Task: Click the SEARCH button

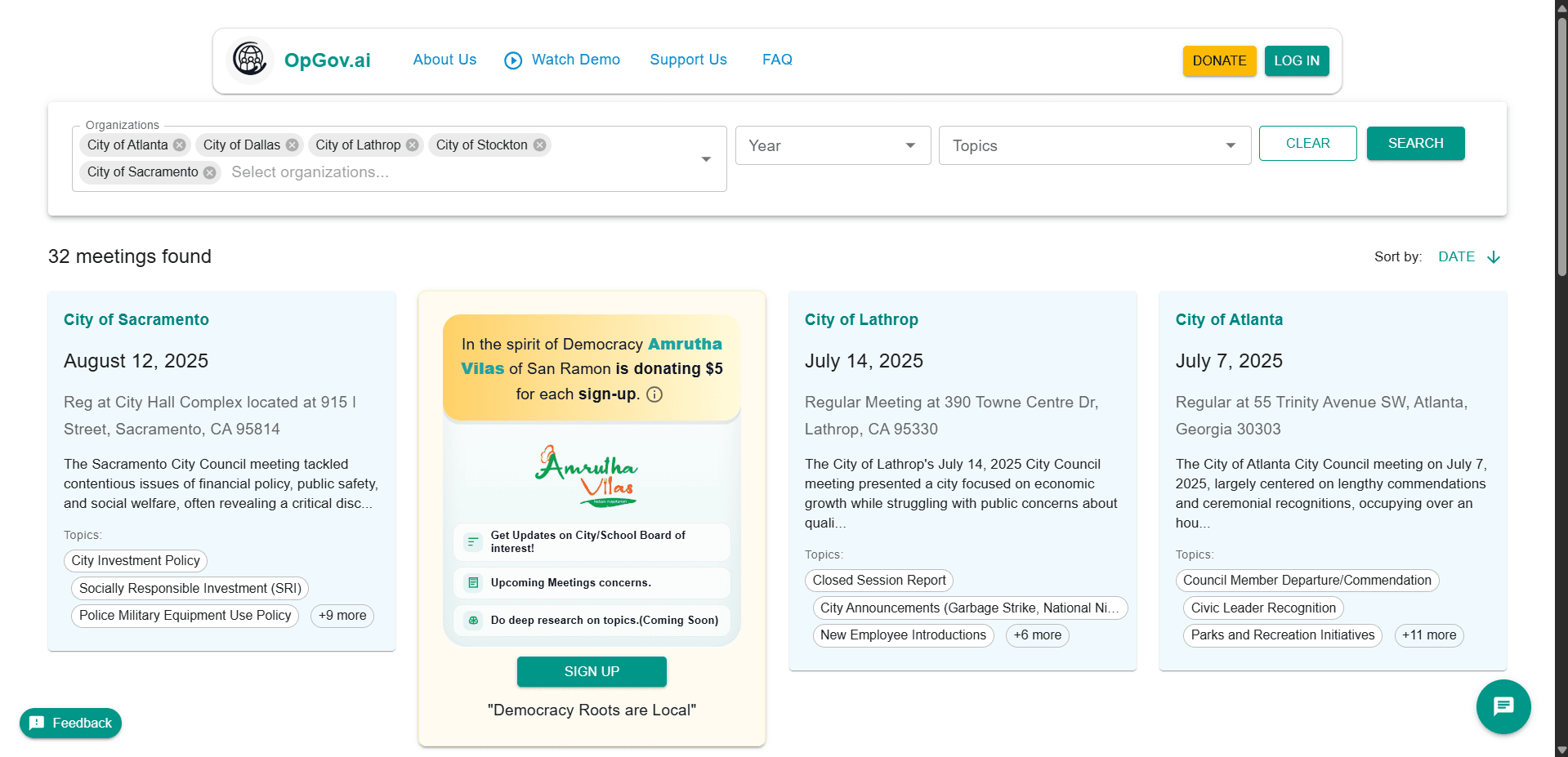Action: coord(1415,143)
